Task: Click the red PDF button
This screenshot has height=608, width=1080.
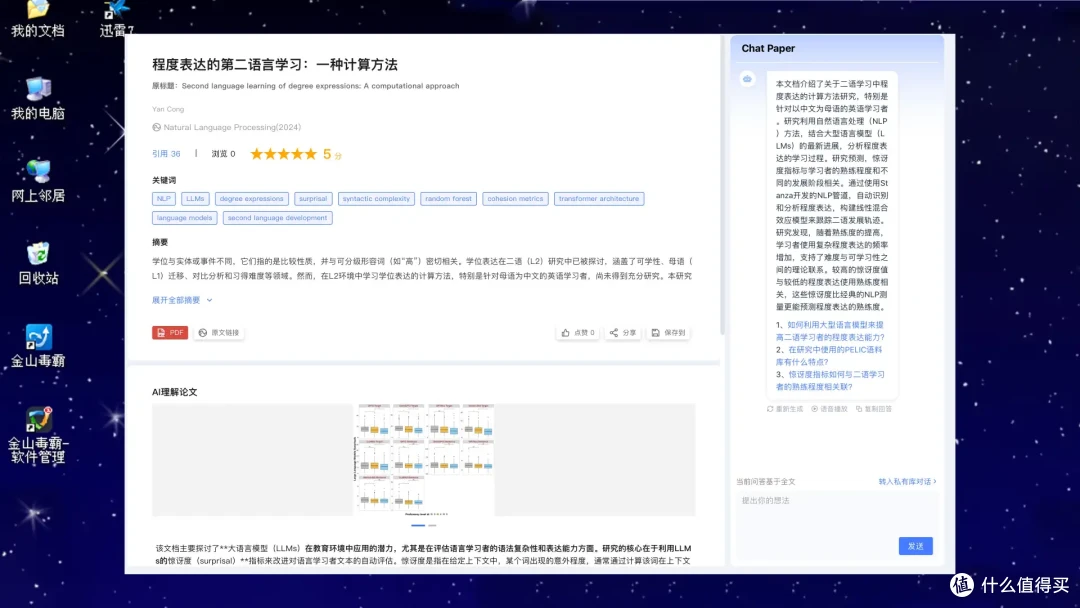Action: (x=170, y=333)
